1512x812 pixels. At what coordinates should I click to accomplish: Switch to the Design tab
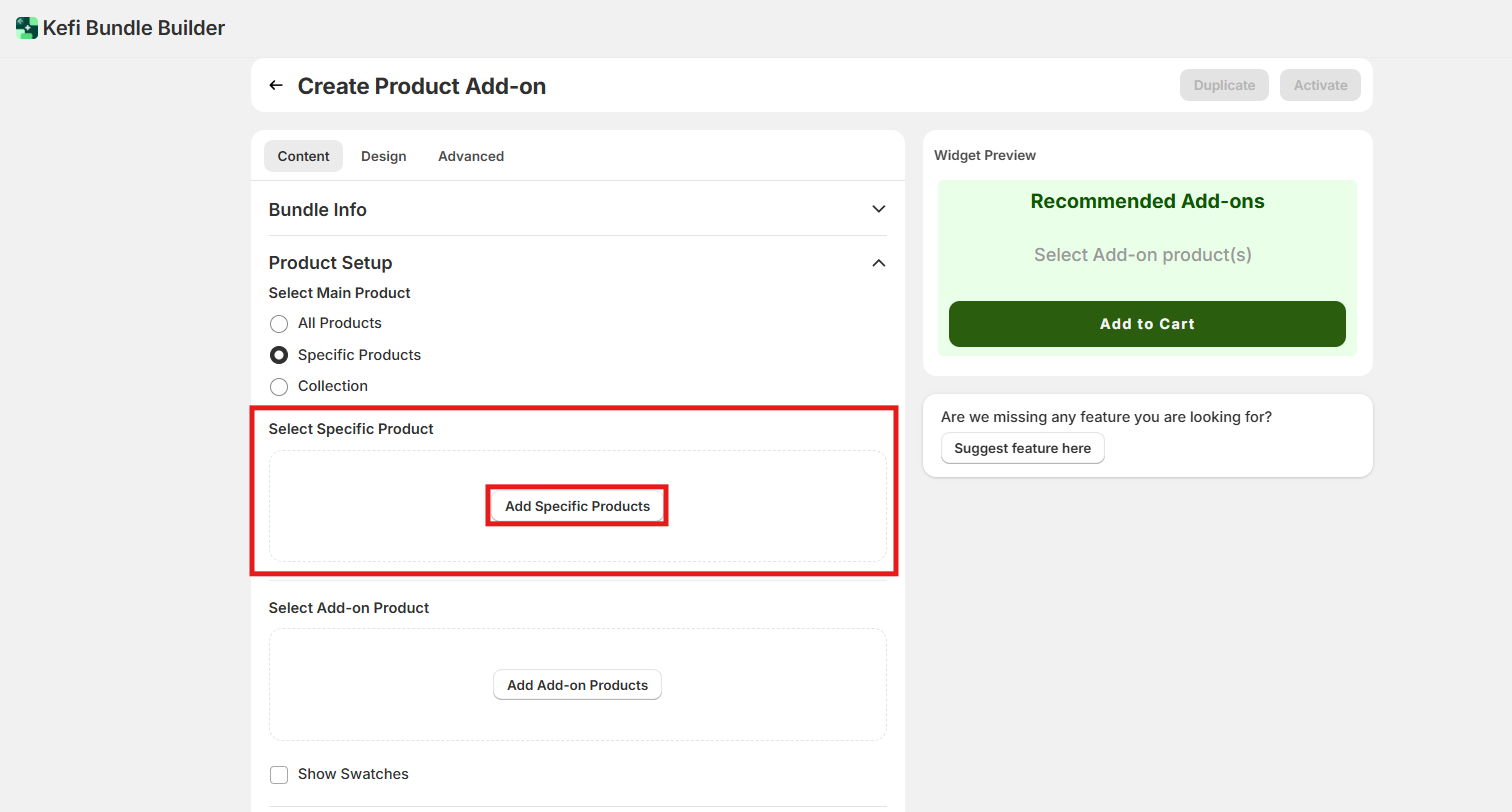[x=383, y=156]
